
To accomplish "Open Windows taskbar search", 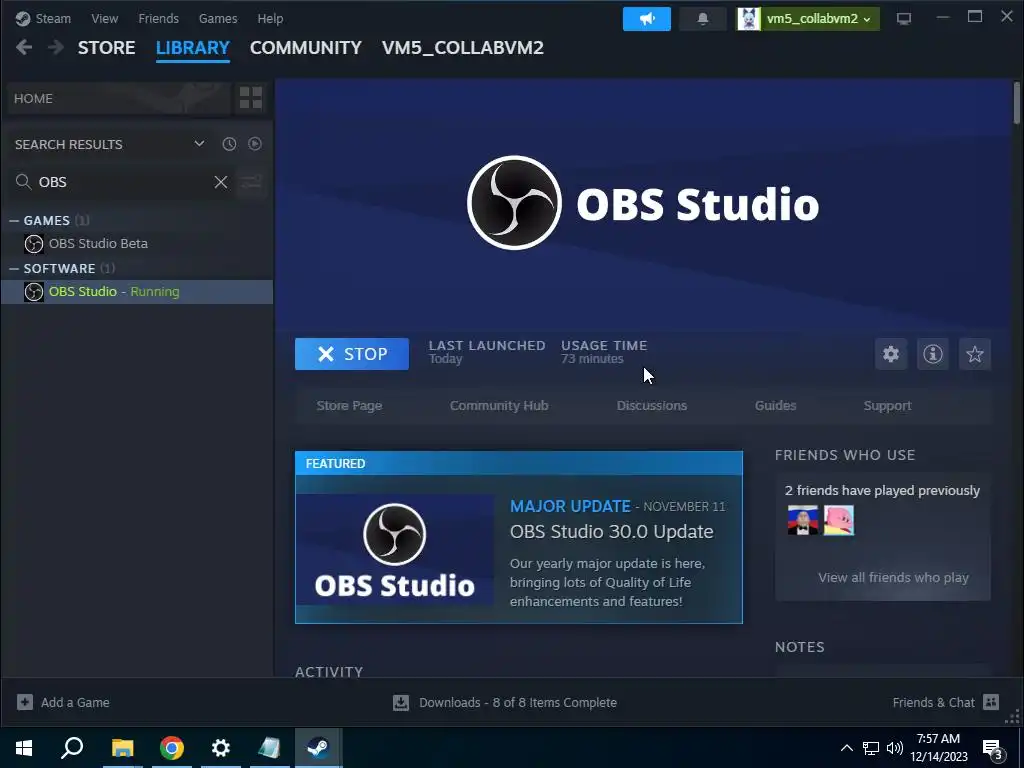I will (72, 748).
